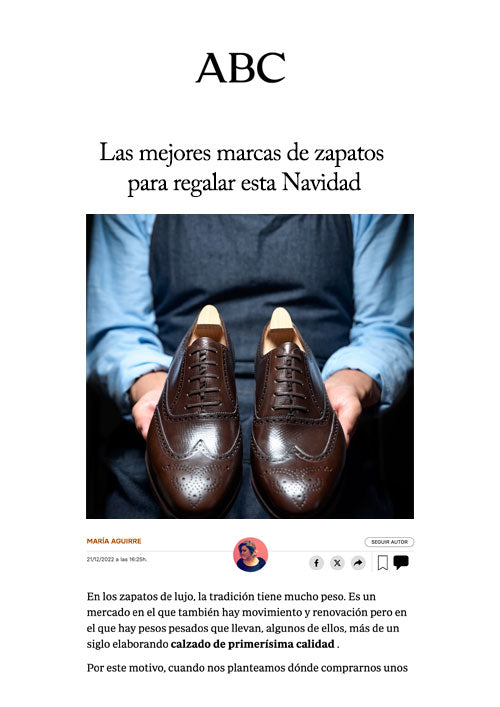Follow author with Seguir Autor button

[x=389, y=542]
